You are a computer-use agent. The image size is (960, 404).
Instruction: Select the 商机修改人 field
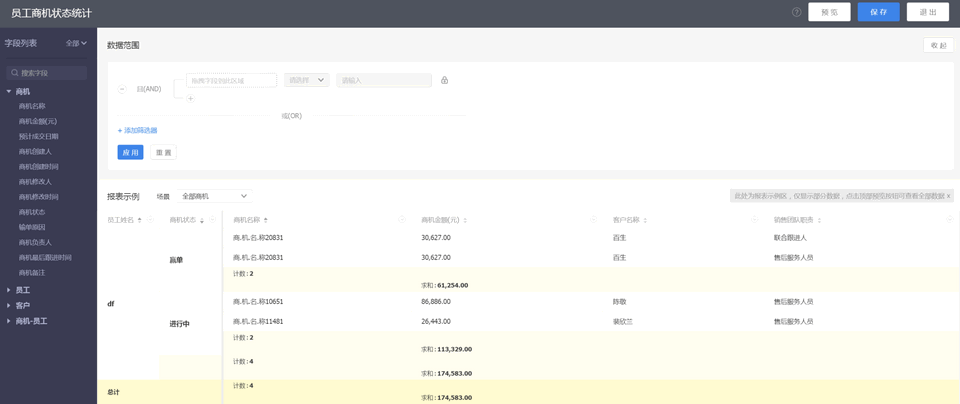(35, 182)
